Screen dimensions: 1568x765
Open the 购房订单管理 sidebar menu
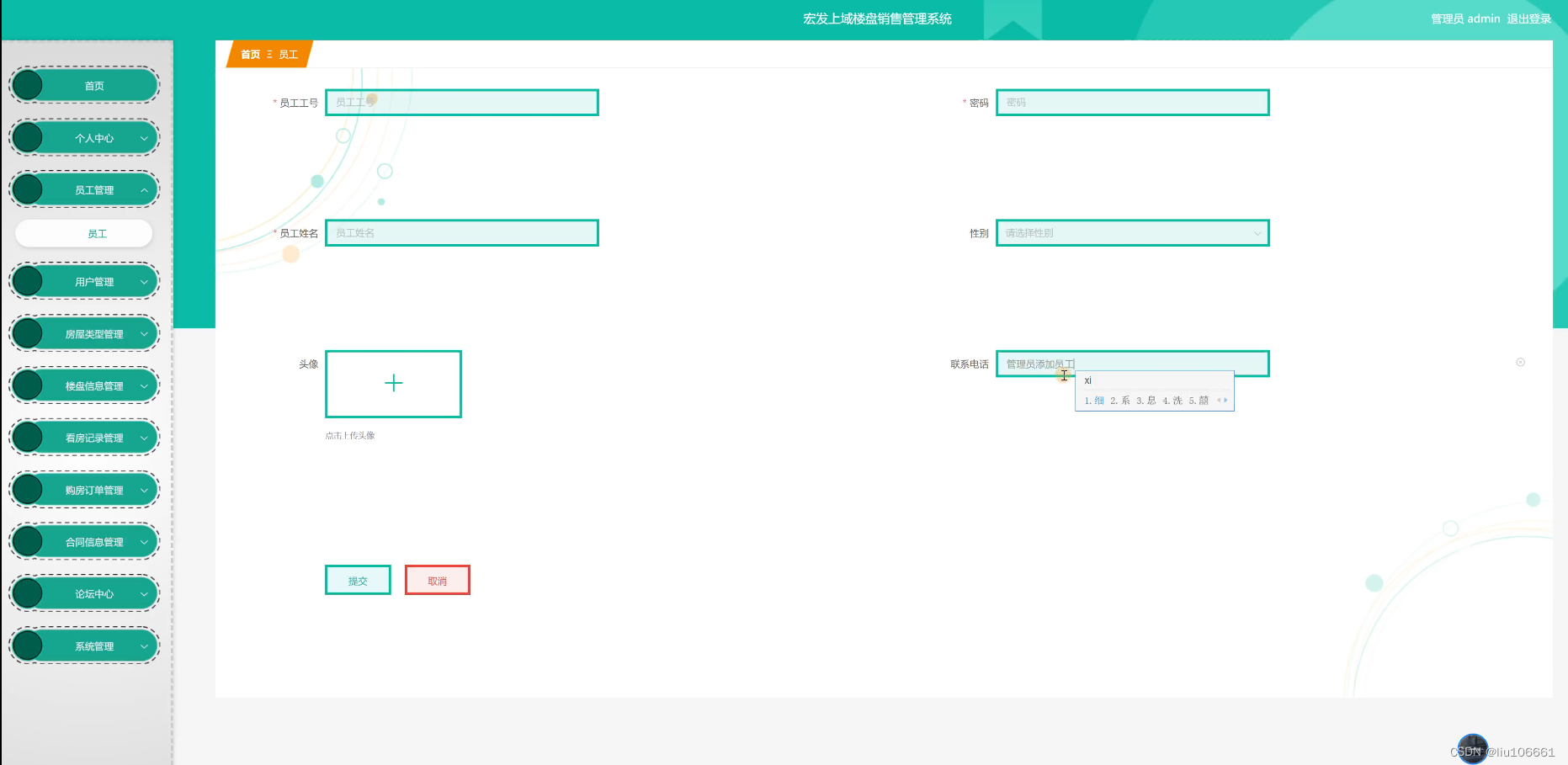[84, 491]
